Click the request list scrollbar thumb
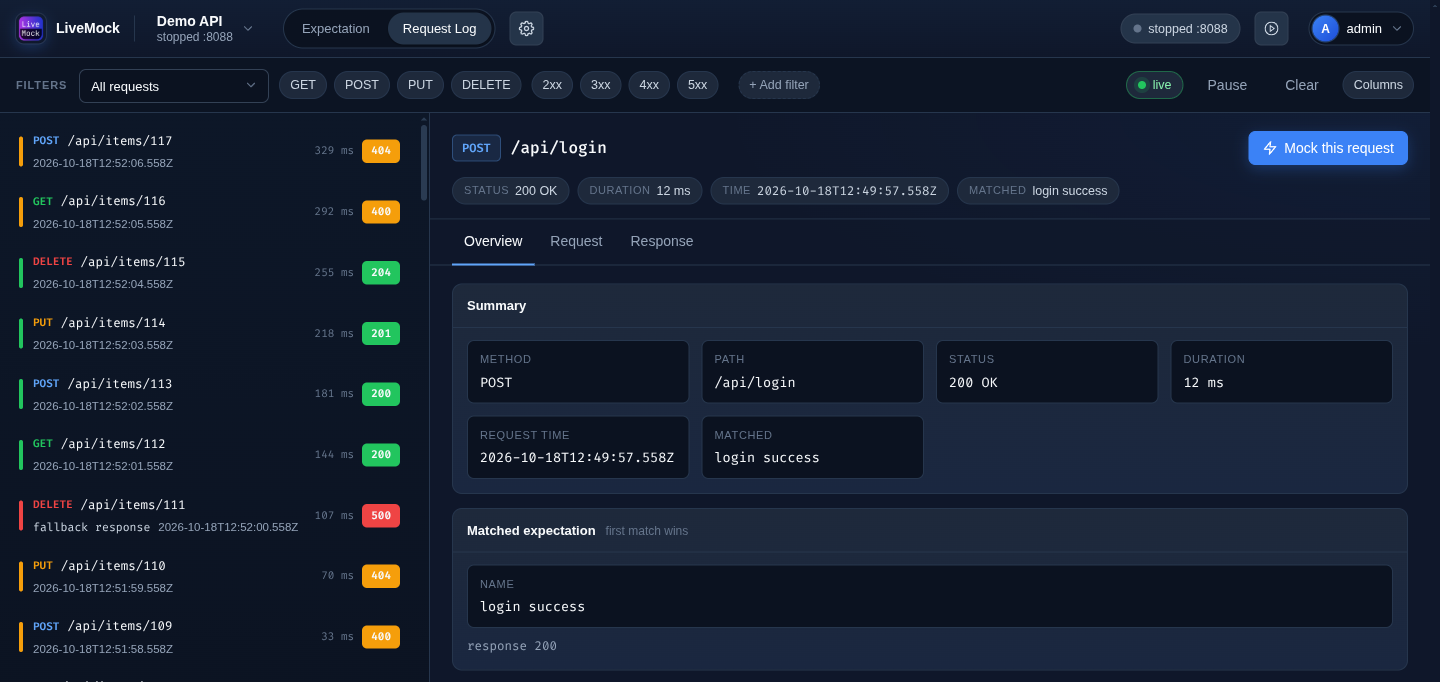The image size is (1440, 682). [424, 162]
